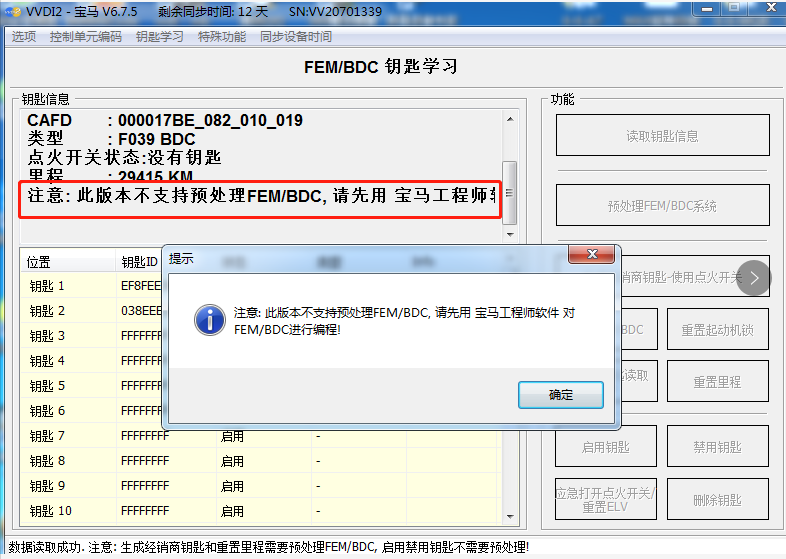The image size is (786, 559).
Task: Select the 钥匙 3 row
Action: point(93,336)
